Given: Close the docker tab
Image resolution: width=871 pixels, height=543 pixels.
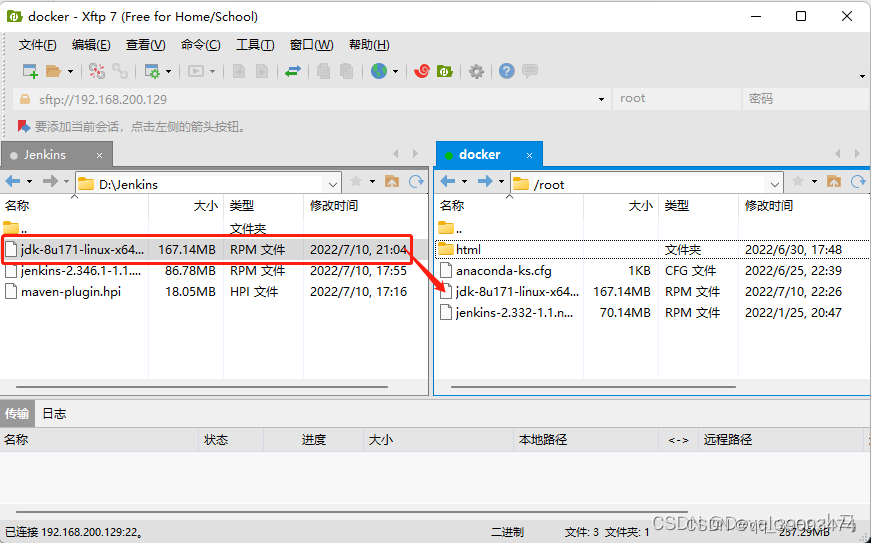Looking at the screenshot, I should 529,155.
